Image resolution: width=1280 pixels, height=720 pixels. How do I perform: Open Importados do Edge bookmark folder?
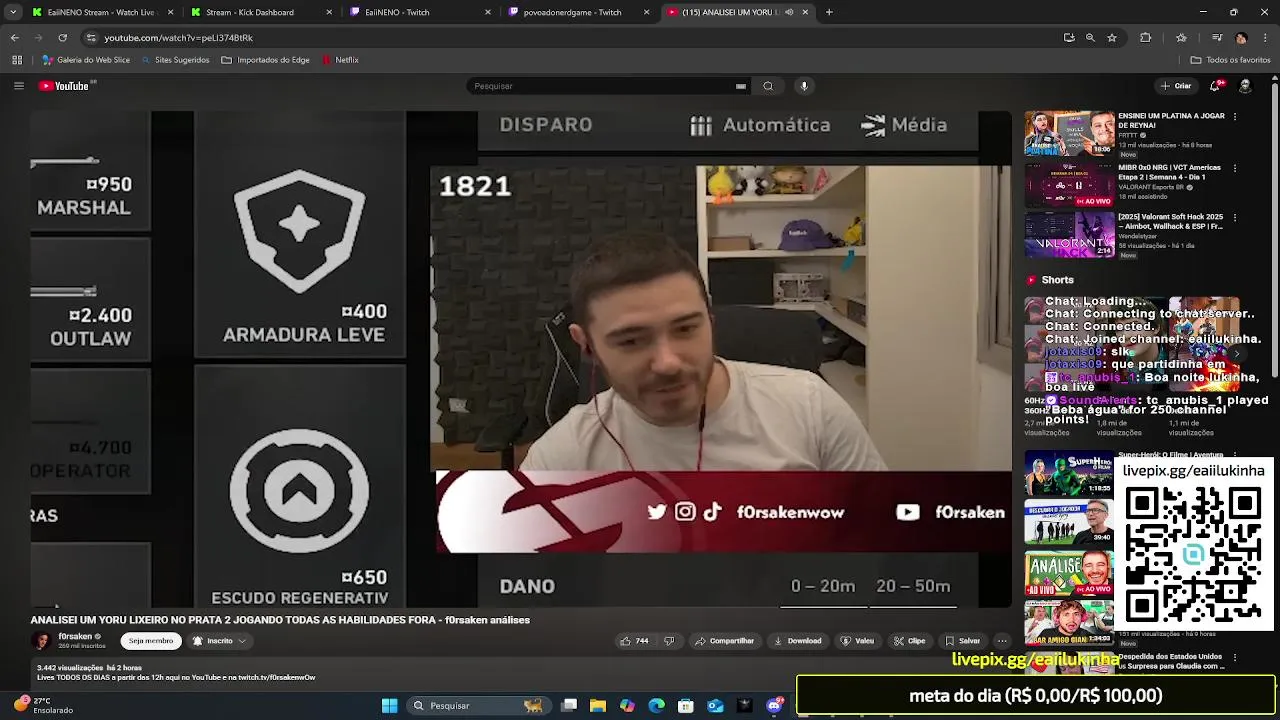tap(265, 60)
